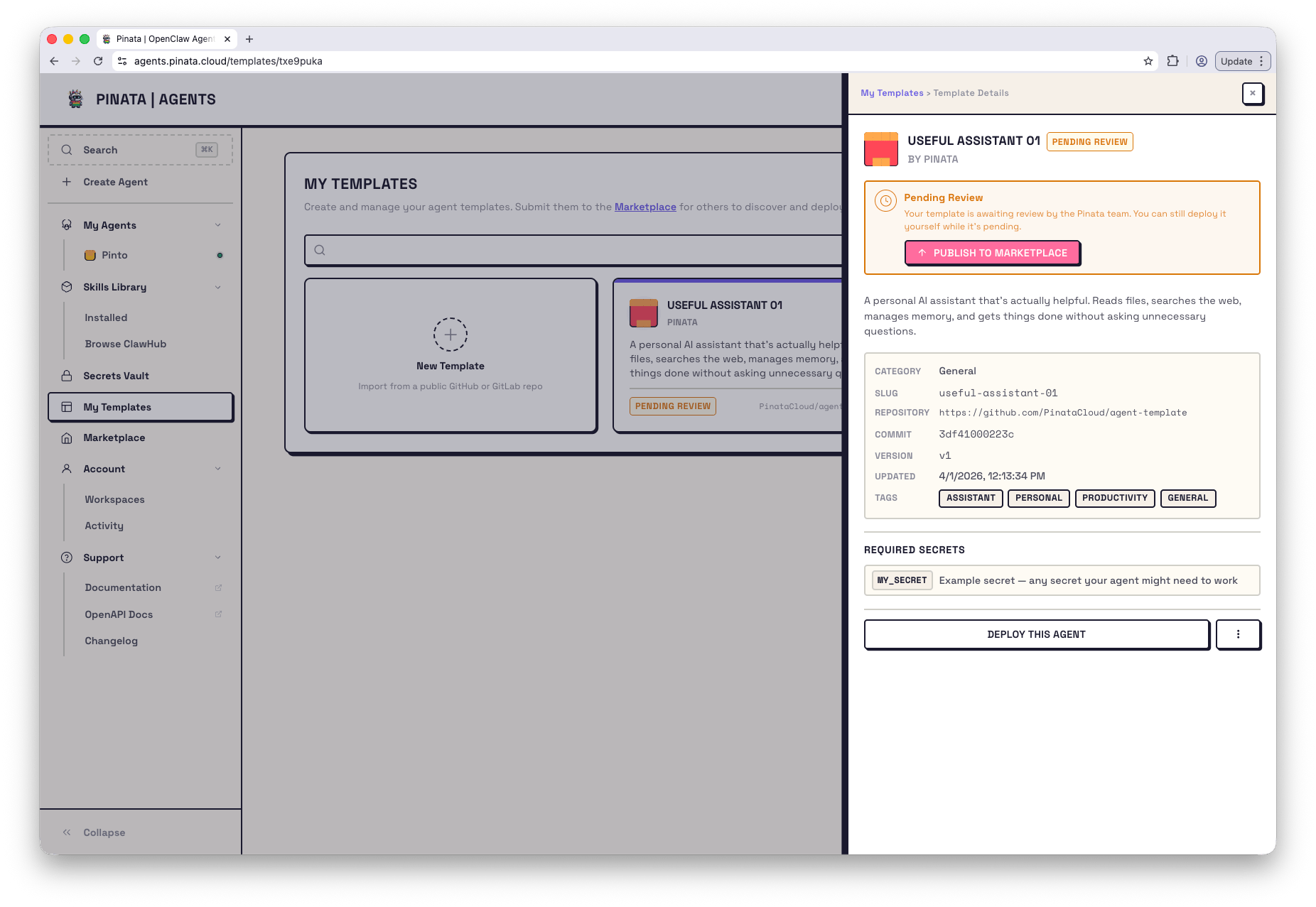Open the browser extensions puzzle icon

(1173, 61)
